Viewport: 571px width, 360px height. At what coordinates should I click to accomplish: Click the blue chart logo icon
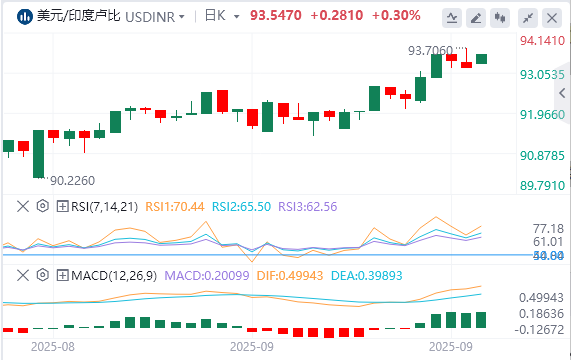click(x=25, y=17)
